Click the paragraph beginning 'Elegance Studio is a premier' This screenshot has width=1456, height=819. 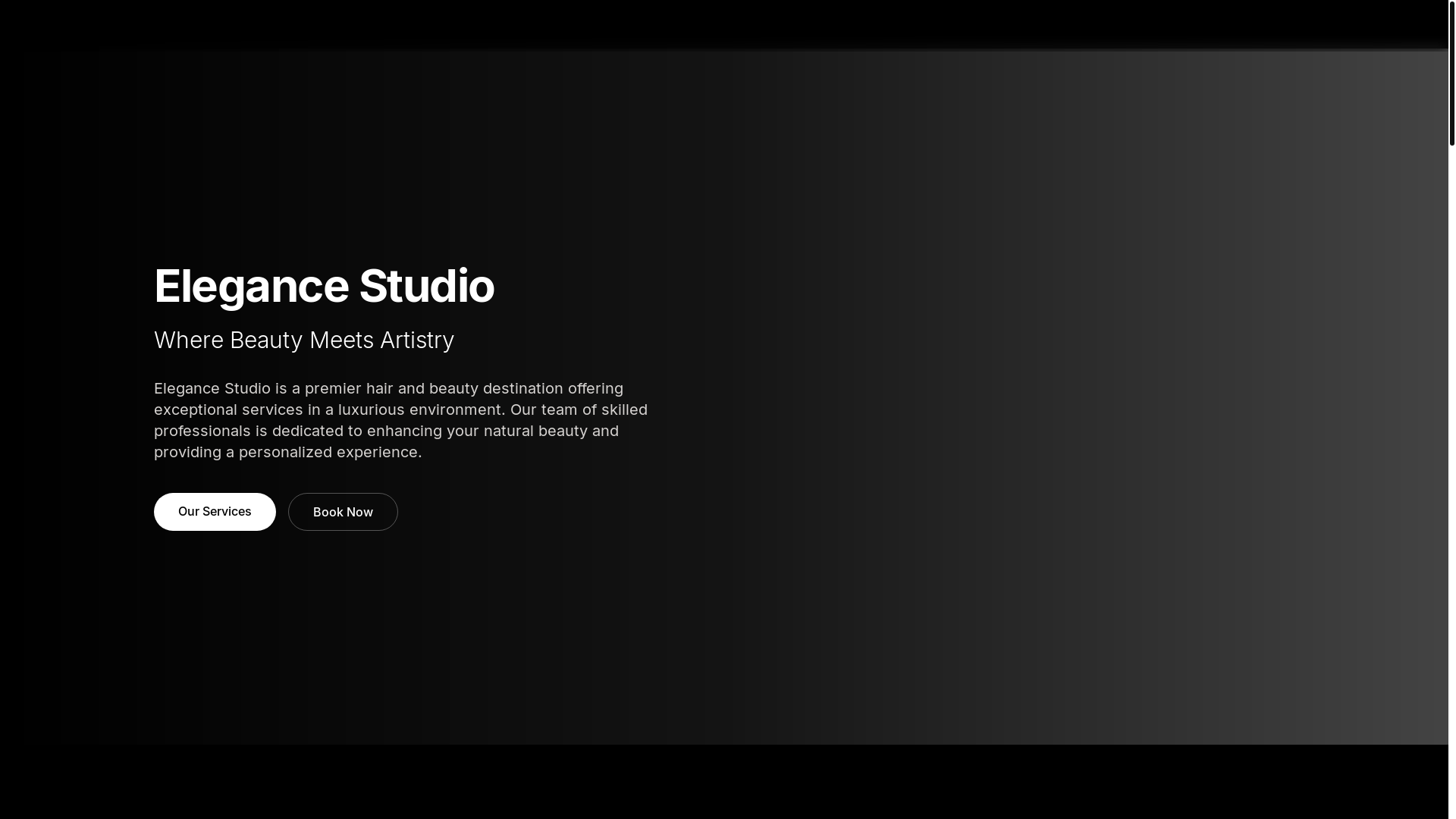(401, 420)
